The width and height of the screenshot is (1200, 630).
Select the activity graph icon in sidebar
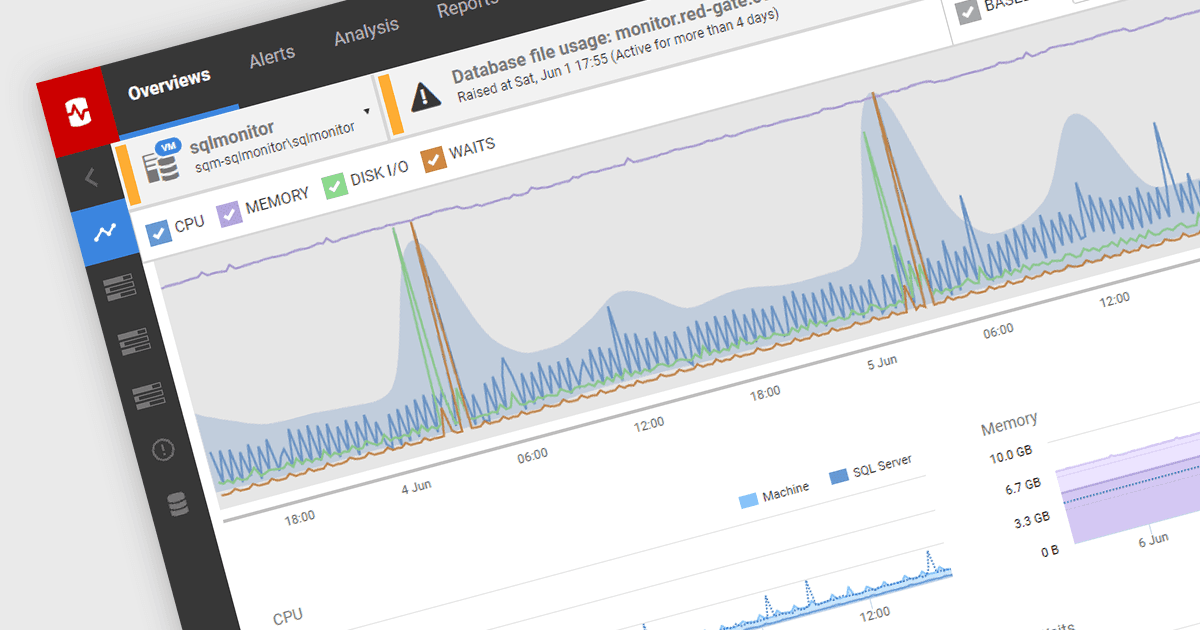coord(105,233)
